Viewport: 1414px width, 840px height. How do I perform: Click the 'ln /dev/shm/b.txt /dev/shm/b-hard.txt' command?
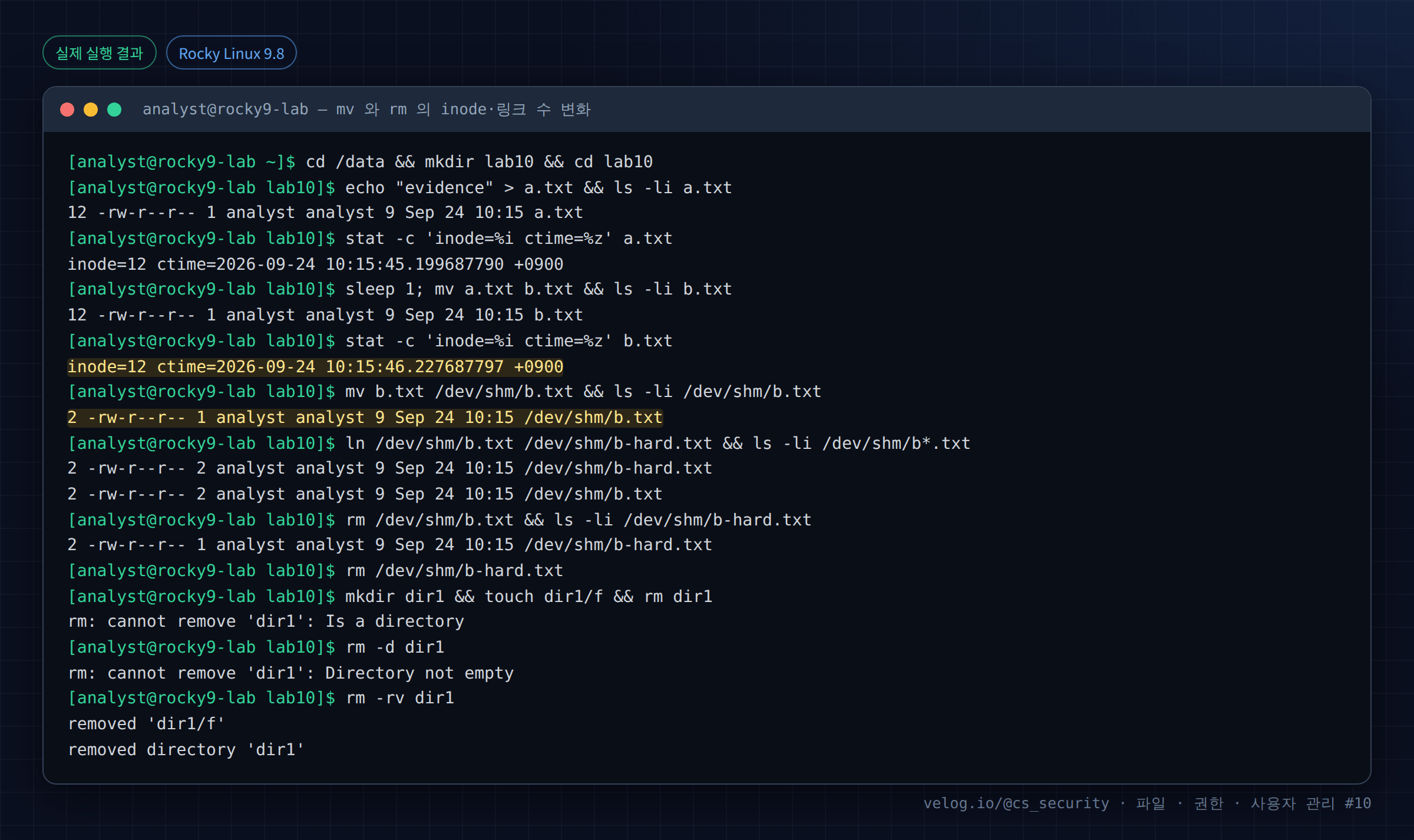pyautogui.click(x=519, y=444)
